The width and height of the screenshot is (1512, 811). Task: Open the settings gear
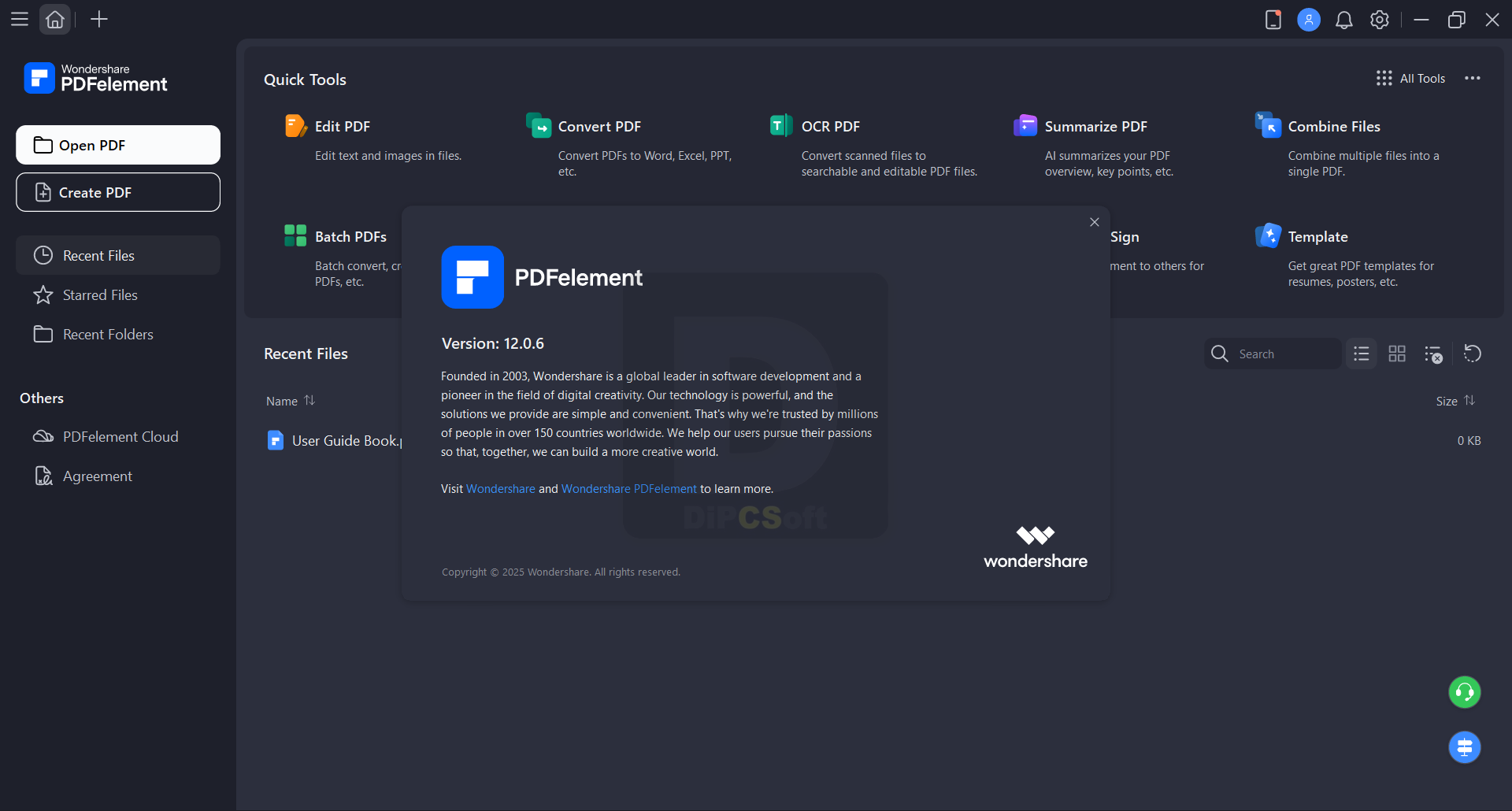click(x=1380, y=20)
